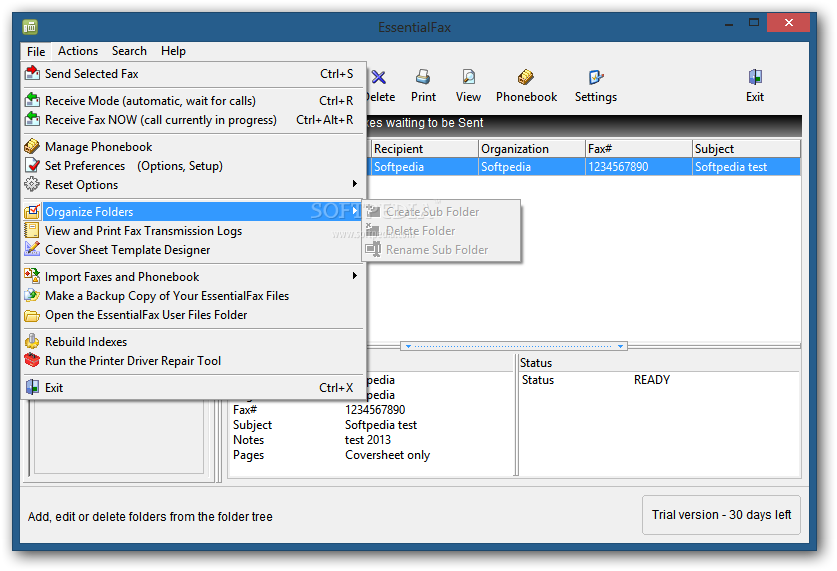
Task: Click the Receive Fax NOW icon
Action: [32, 119]
